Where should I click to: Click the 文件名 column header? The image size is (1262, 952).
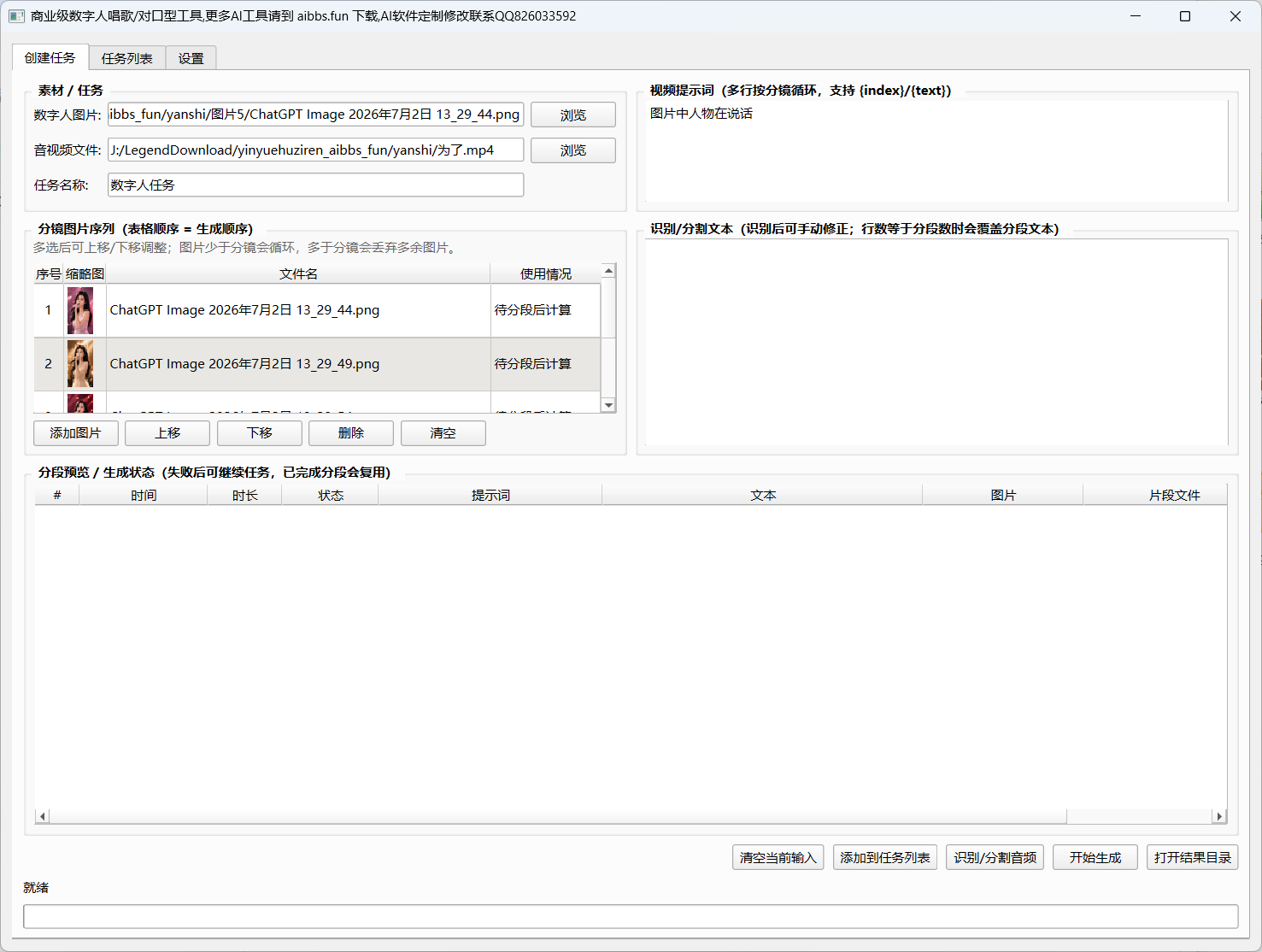point(298,273)
